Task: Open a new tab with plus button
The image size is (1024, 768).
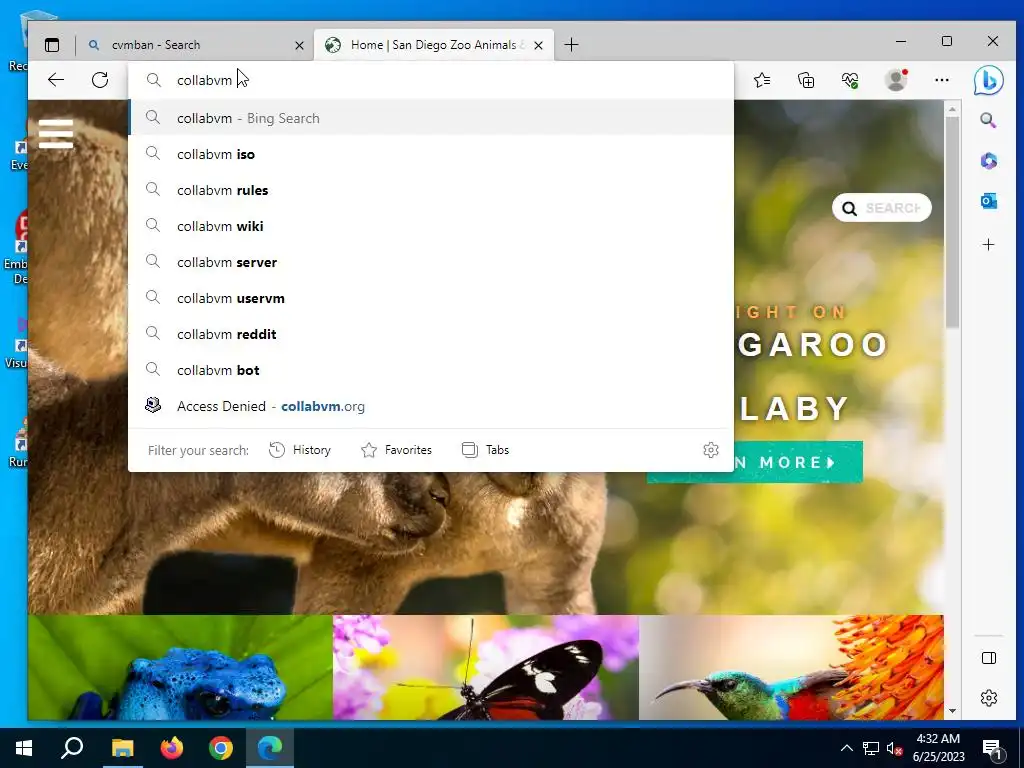Action: click(571, 44)
